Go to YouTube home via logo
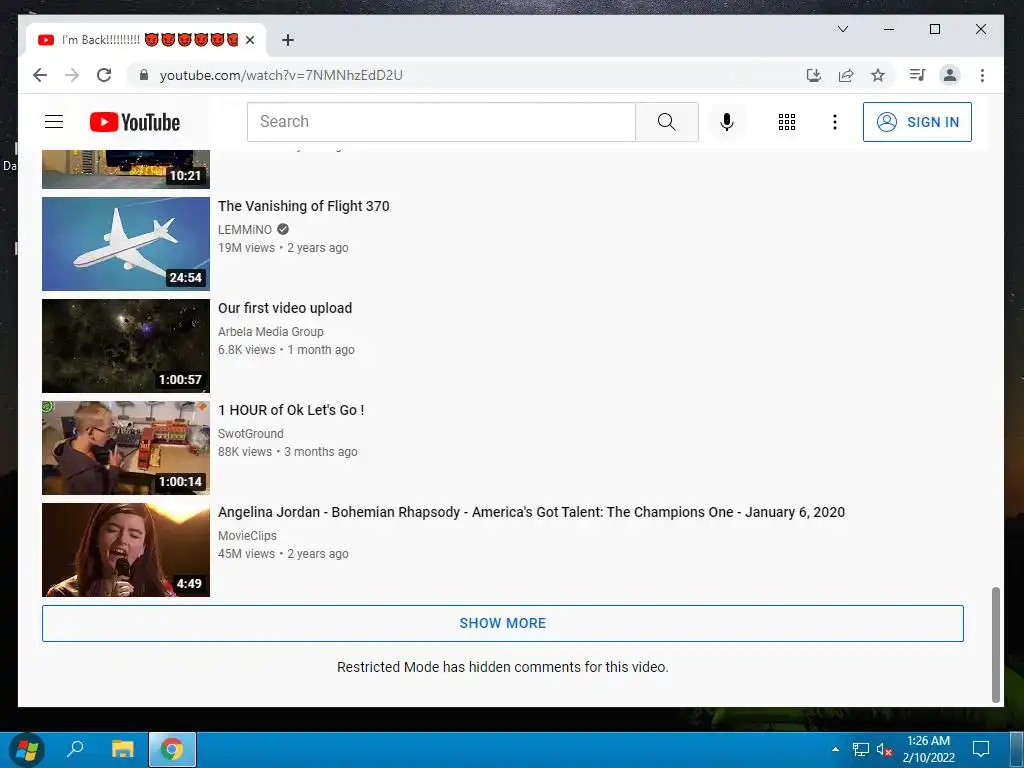The width and height of the screenshot is (1024, 768). click(x=135, y=122)
